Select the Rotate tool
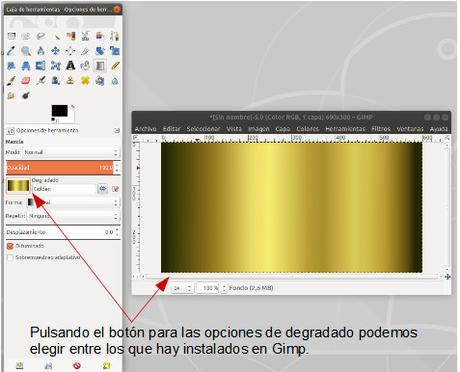460x372 pixels. [100, 51]
